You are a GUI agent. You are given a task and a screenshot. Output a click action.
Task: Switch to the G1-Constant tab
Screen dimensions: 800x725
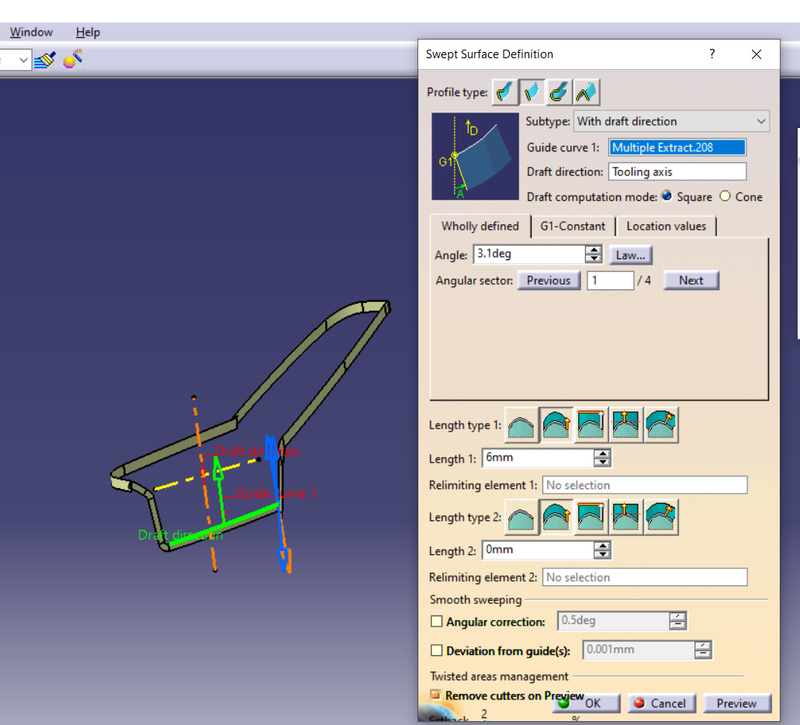pyautogui.click(x=572, y=226)
